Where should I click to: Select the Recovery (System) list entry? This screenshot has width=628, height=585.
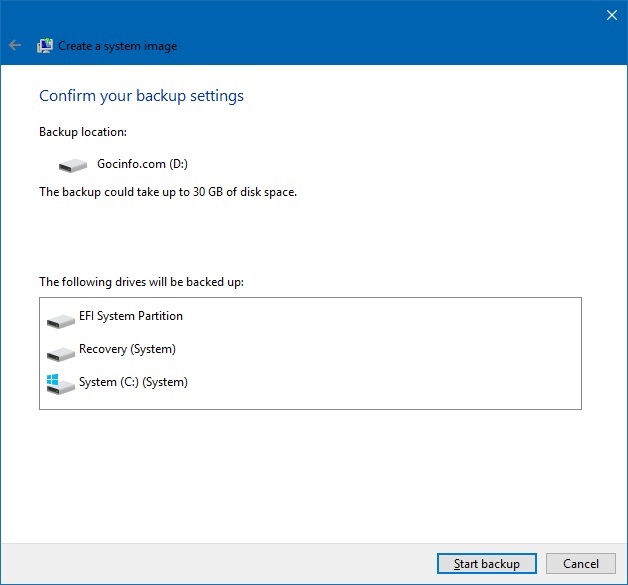pos(127,349)
